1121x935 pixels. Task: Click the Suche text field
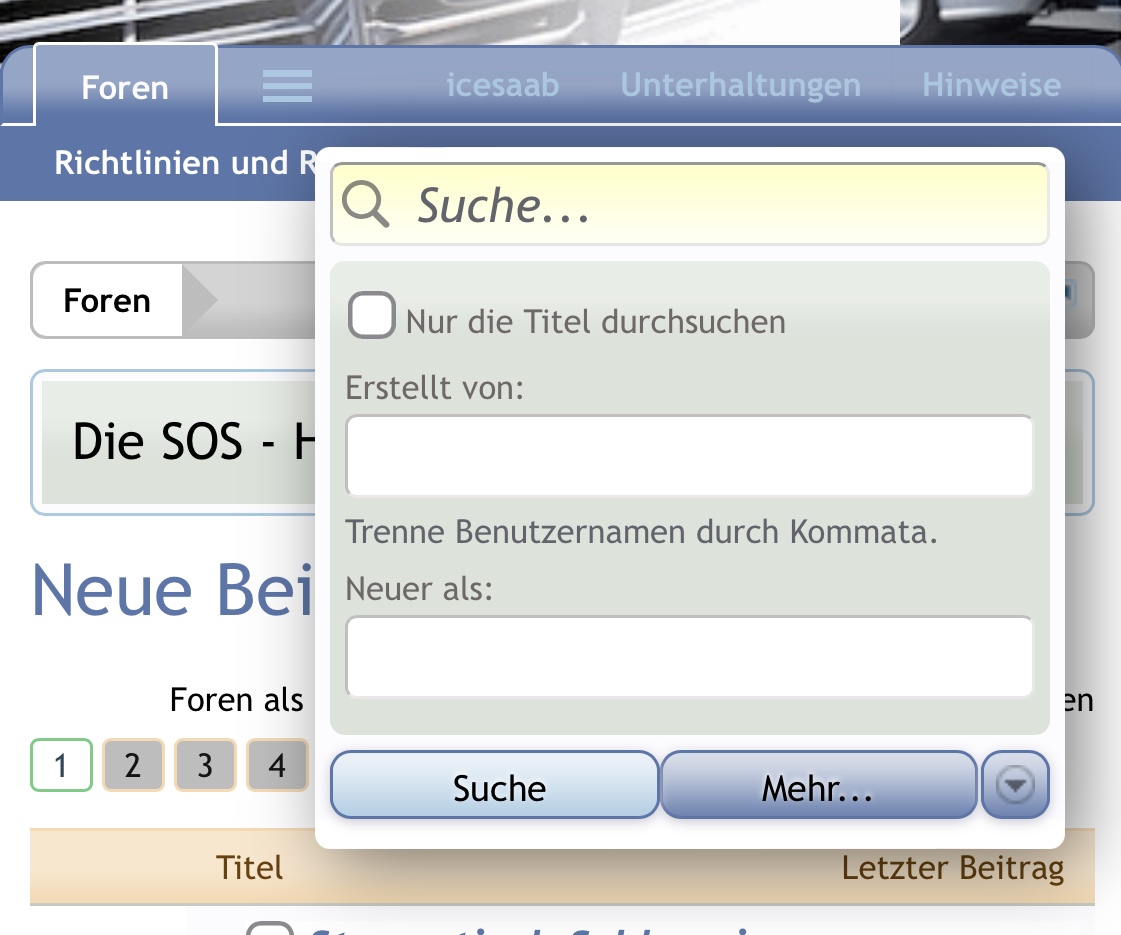tap(690, 204)
